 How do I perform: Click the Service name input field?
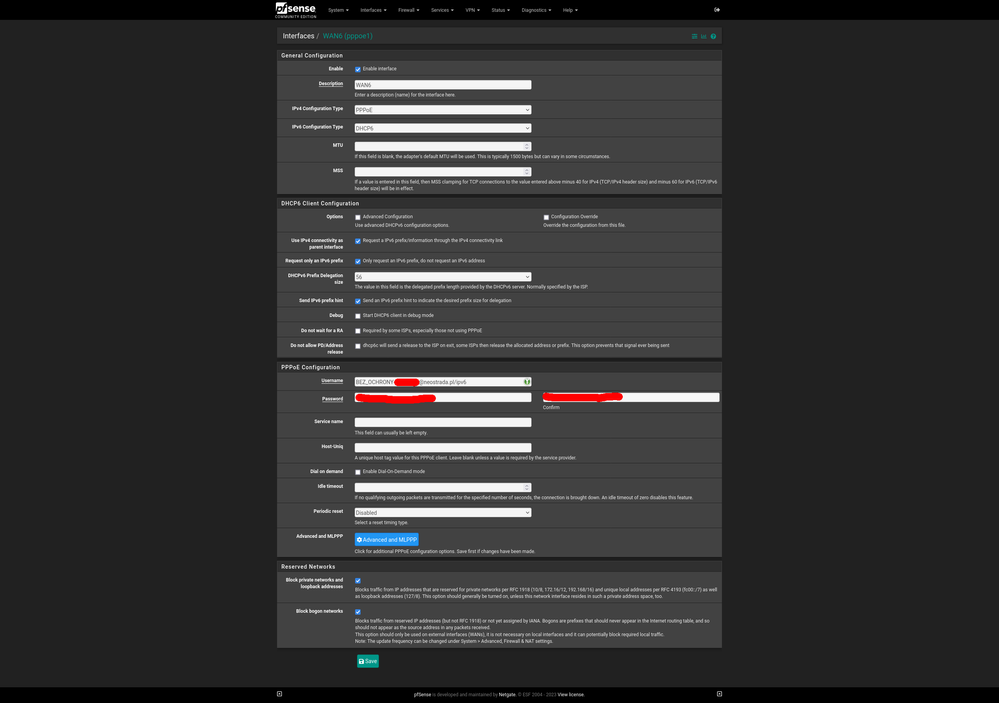pyautogui.click(x=442, y=422)
